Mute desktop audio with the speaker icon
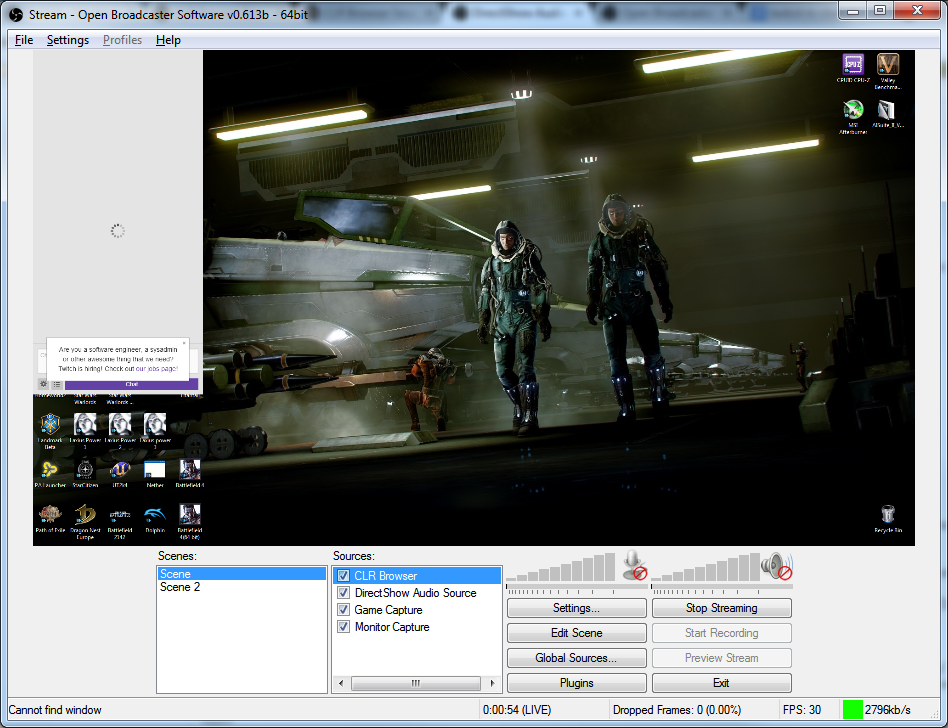The width and height of the screenshot is (948, 728). (x=777, y=566)
